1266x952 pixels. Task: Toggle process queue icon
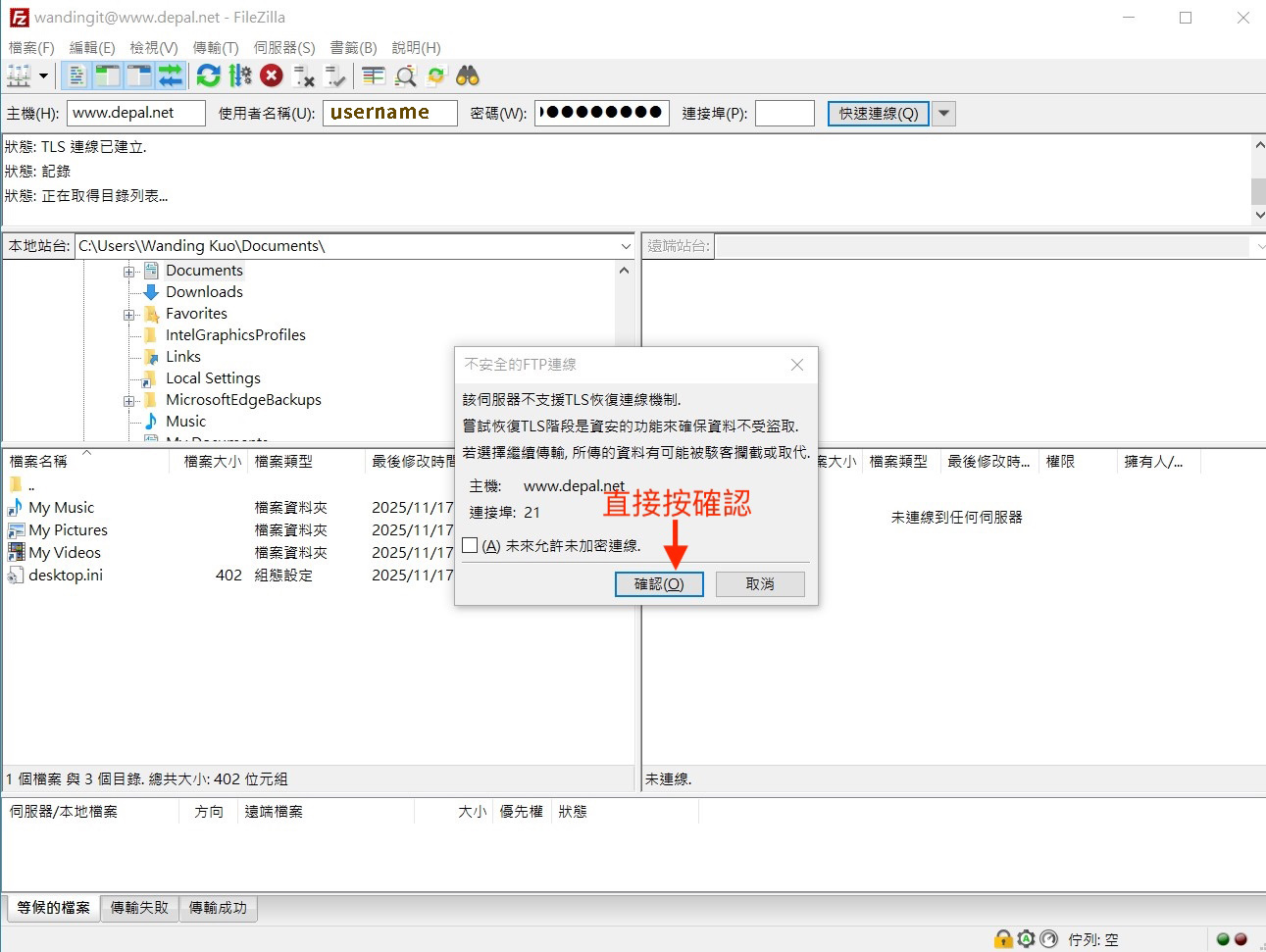coord(240,76)
